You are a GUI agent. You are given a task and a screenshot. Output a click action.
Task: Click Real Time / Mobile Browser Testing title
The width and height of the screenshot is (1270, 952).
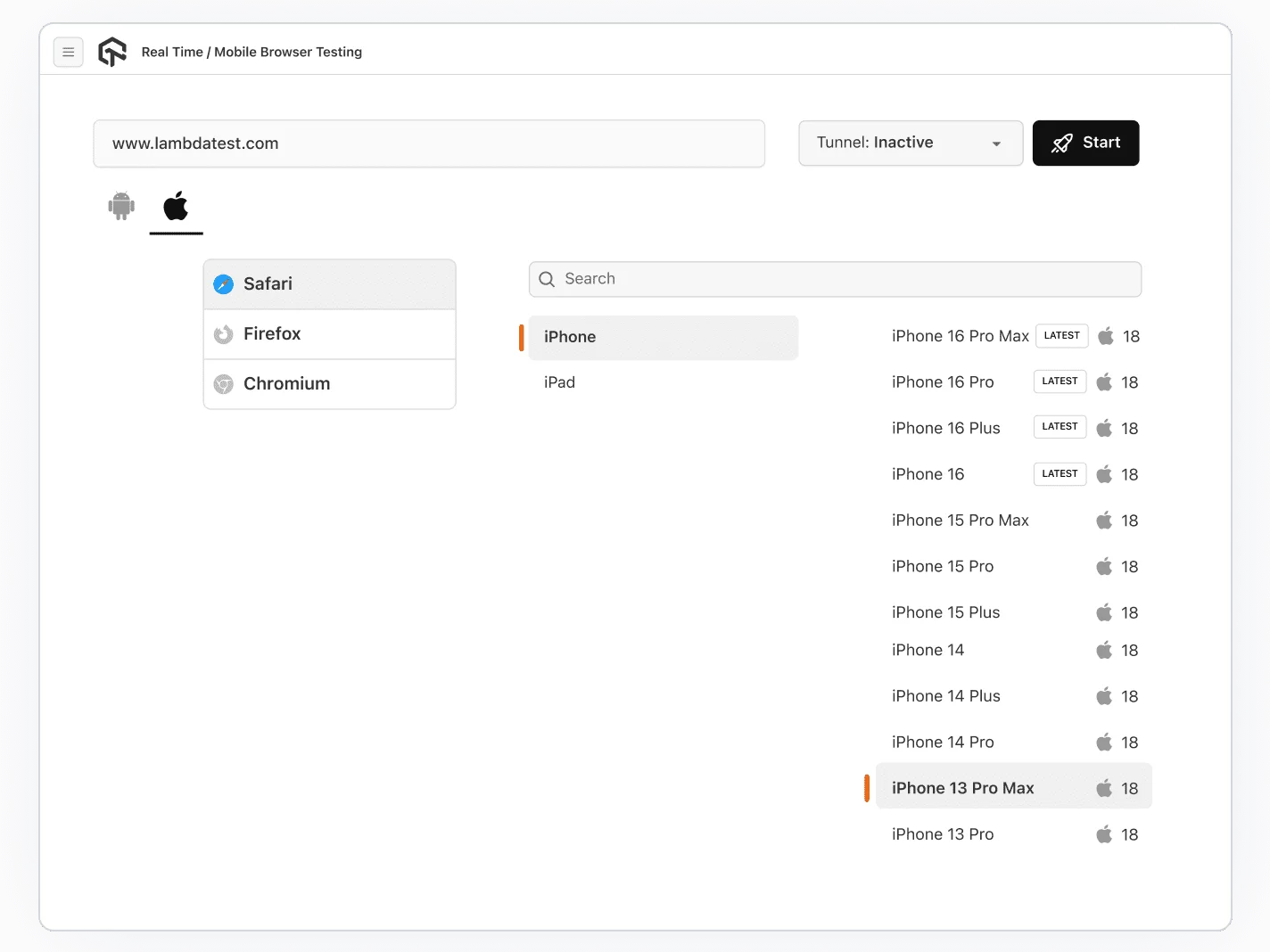point(252,52)
